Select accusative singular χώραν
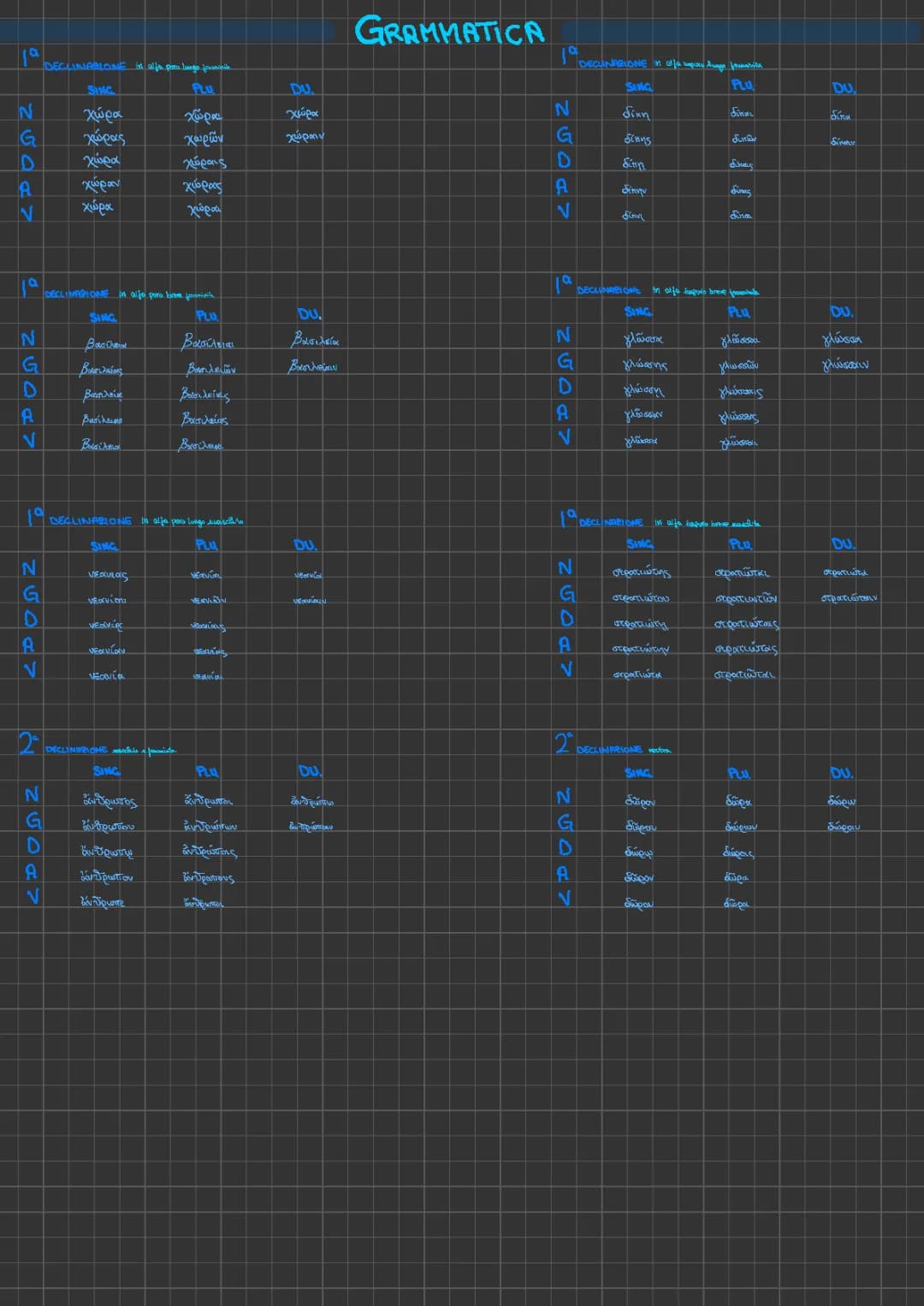The height and width of the screenshot is (1306, 924). (x=101, y=184)
